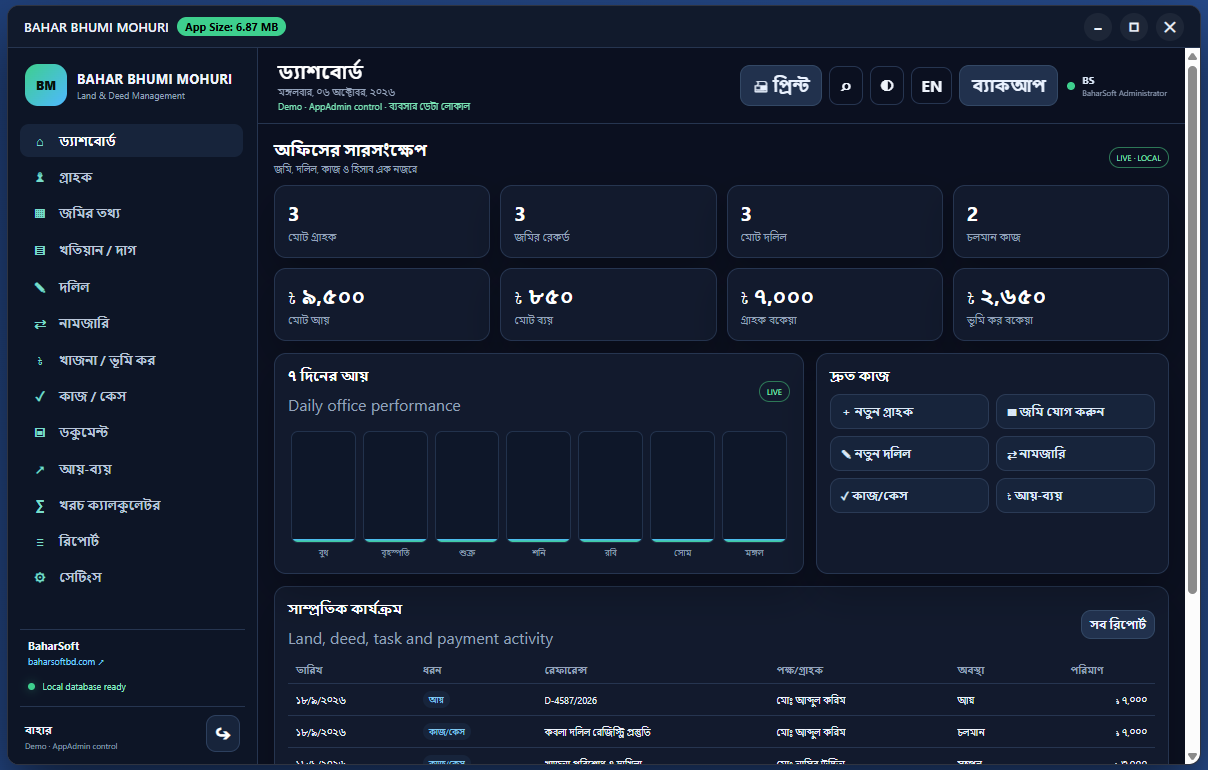The image size is (1208, 770).
Task: Open ড্যাশবোর্ড in the sidebar
Action: point(131,141)
